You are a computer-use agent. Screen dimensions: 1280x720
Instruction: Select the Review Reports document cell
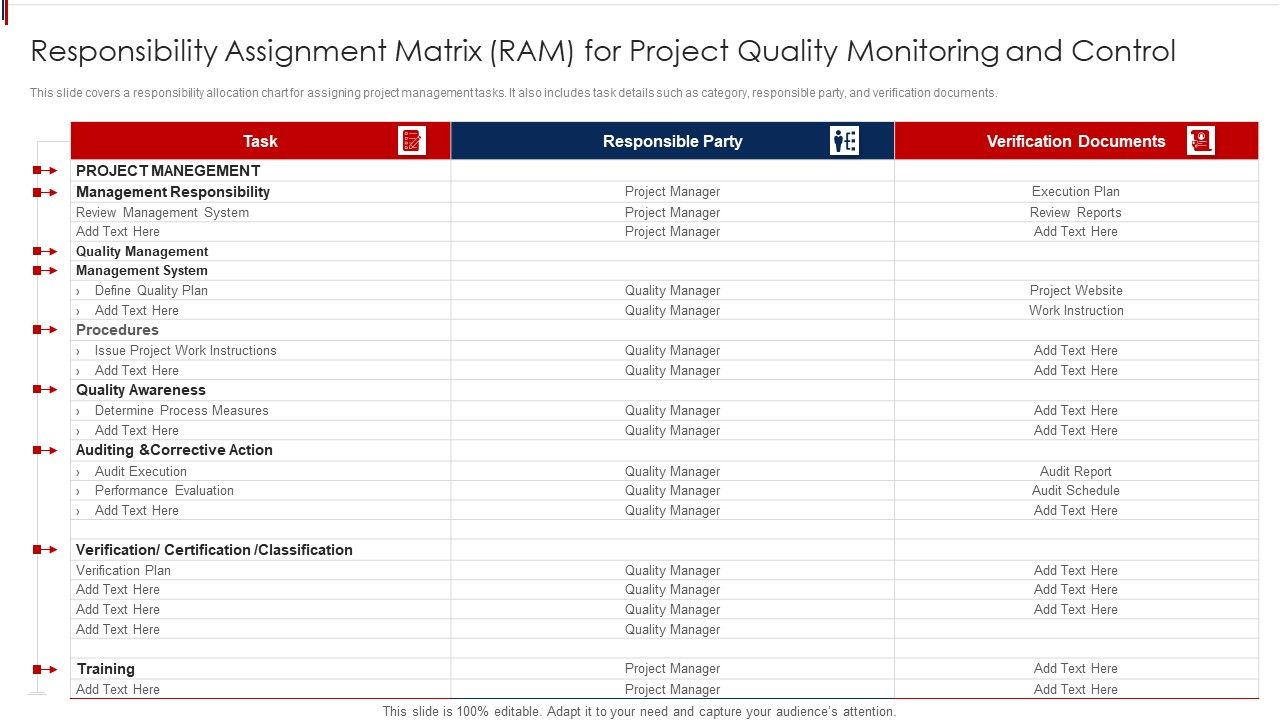[x=1076, y=212]
